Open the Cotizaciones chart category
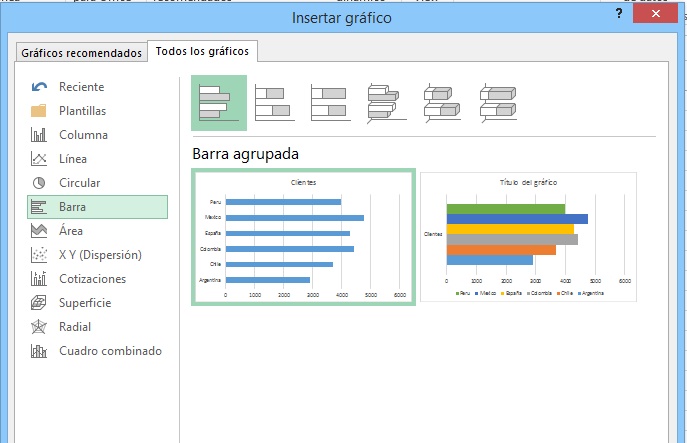The height and width of the screenshot is (443, 687). click(92, 279)
